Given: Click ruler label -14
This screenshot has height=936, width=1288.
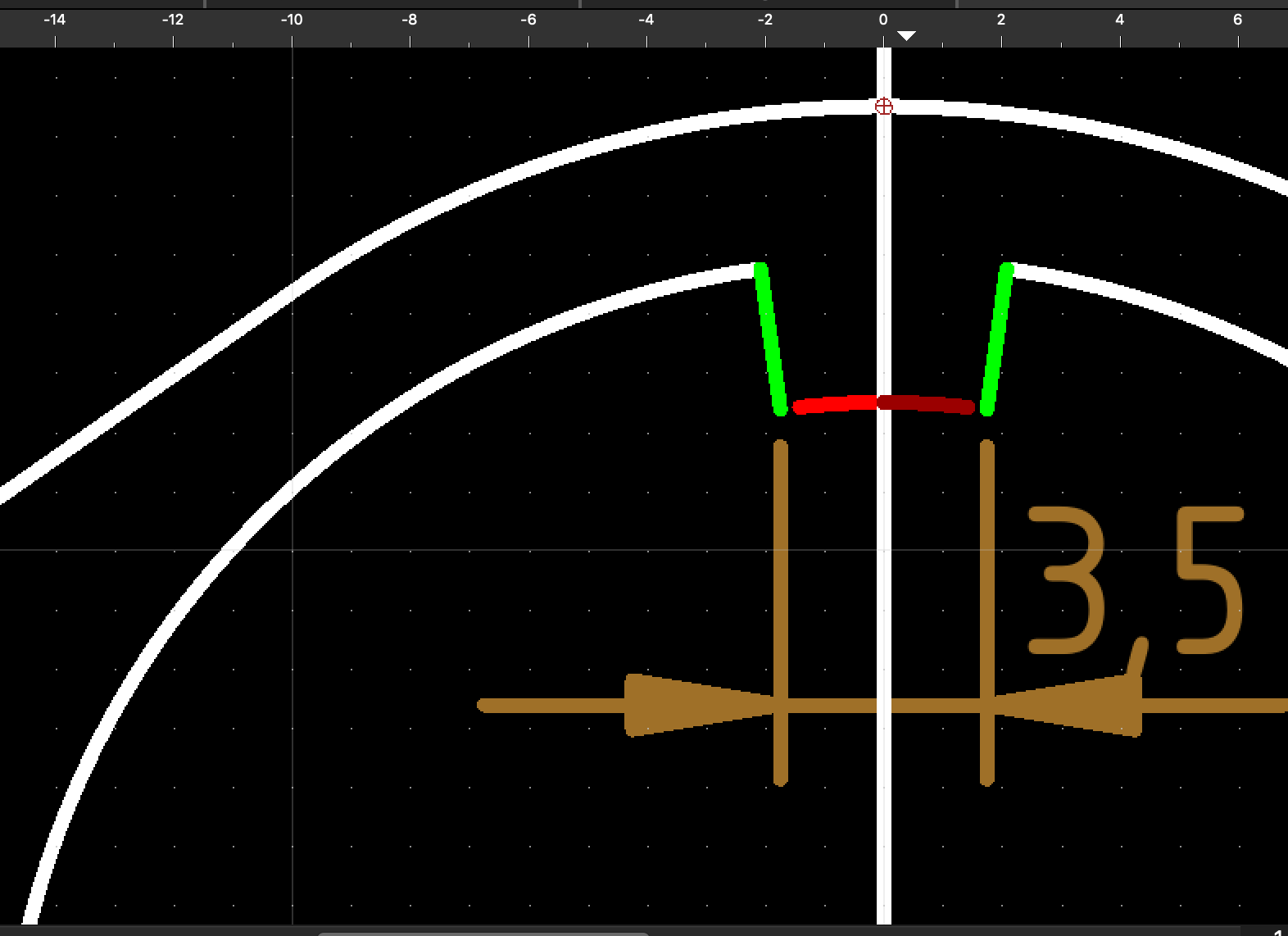Looking at the screenshot, I should [54, 19].
